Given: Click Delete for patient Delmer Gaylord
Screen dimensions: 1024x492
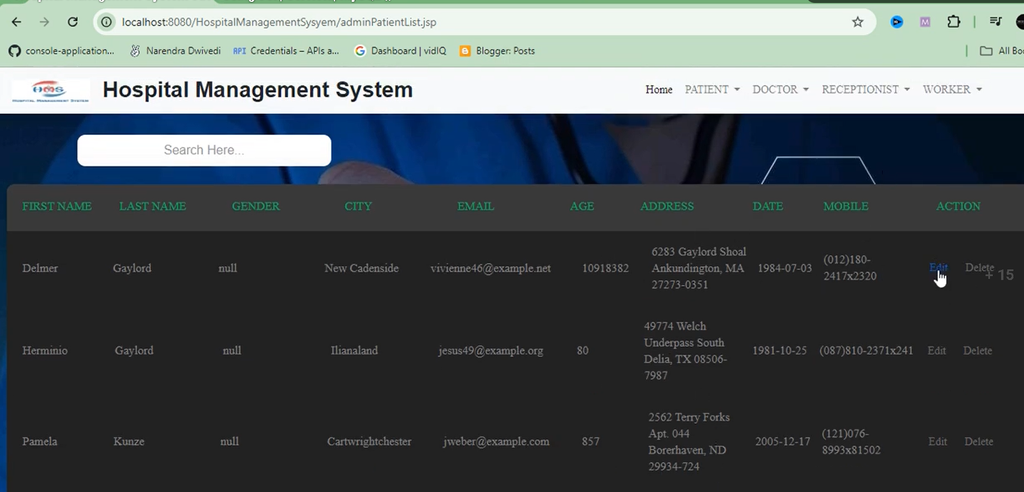Looking at the screenshot, I should 980,267.
